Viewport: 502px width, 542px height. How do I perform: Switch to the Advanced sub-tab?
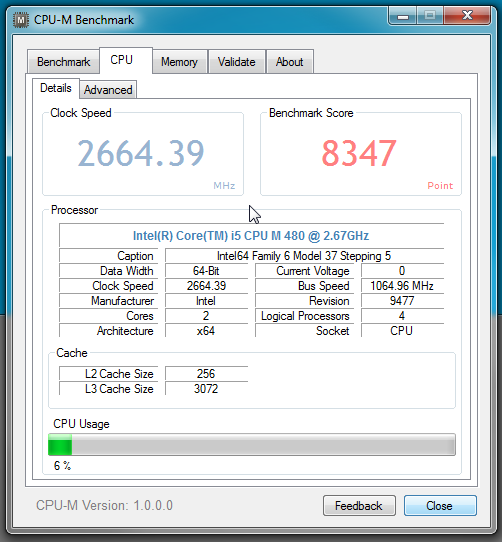click(108, 90)
